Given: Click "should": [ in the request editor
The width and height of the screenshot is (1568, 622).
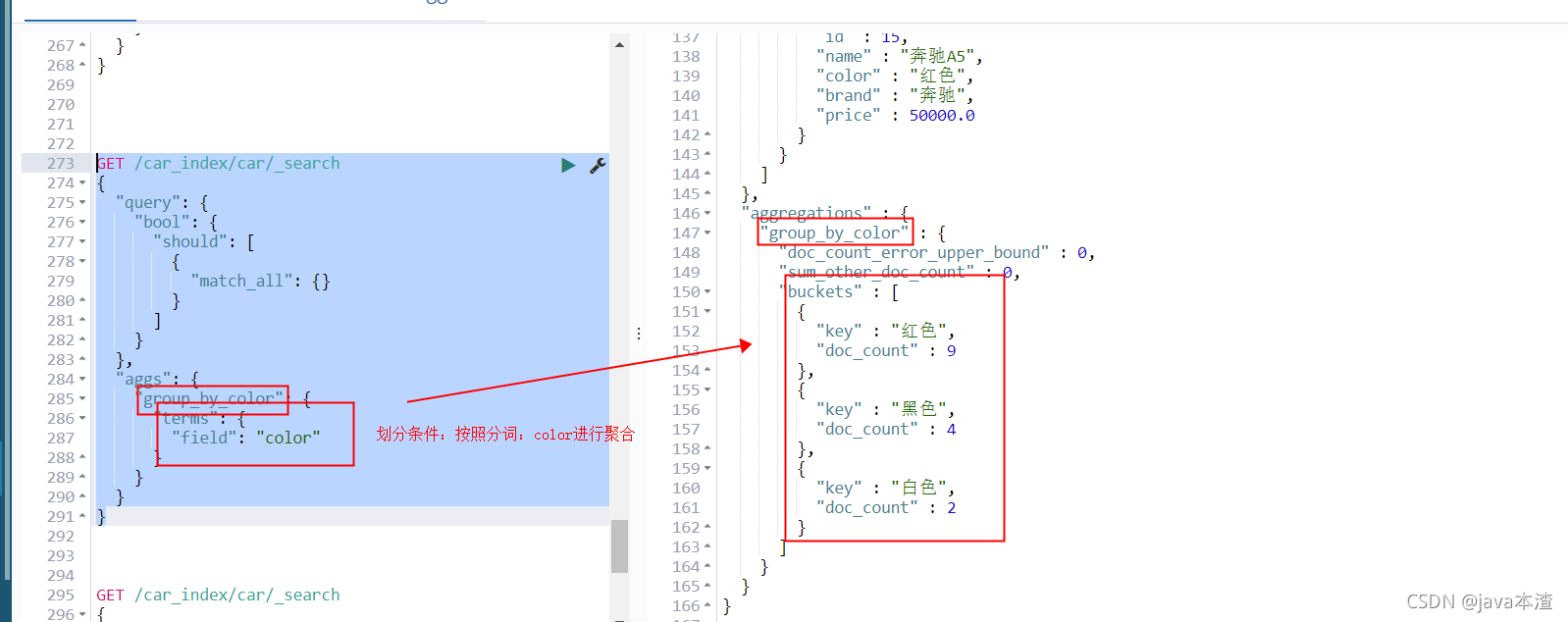Looking at the screenshot, I should point(203,242).
